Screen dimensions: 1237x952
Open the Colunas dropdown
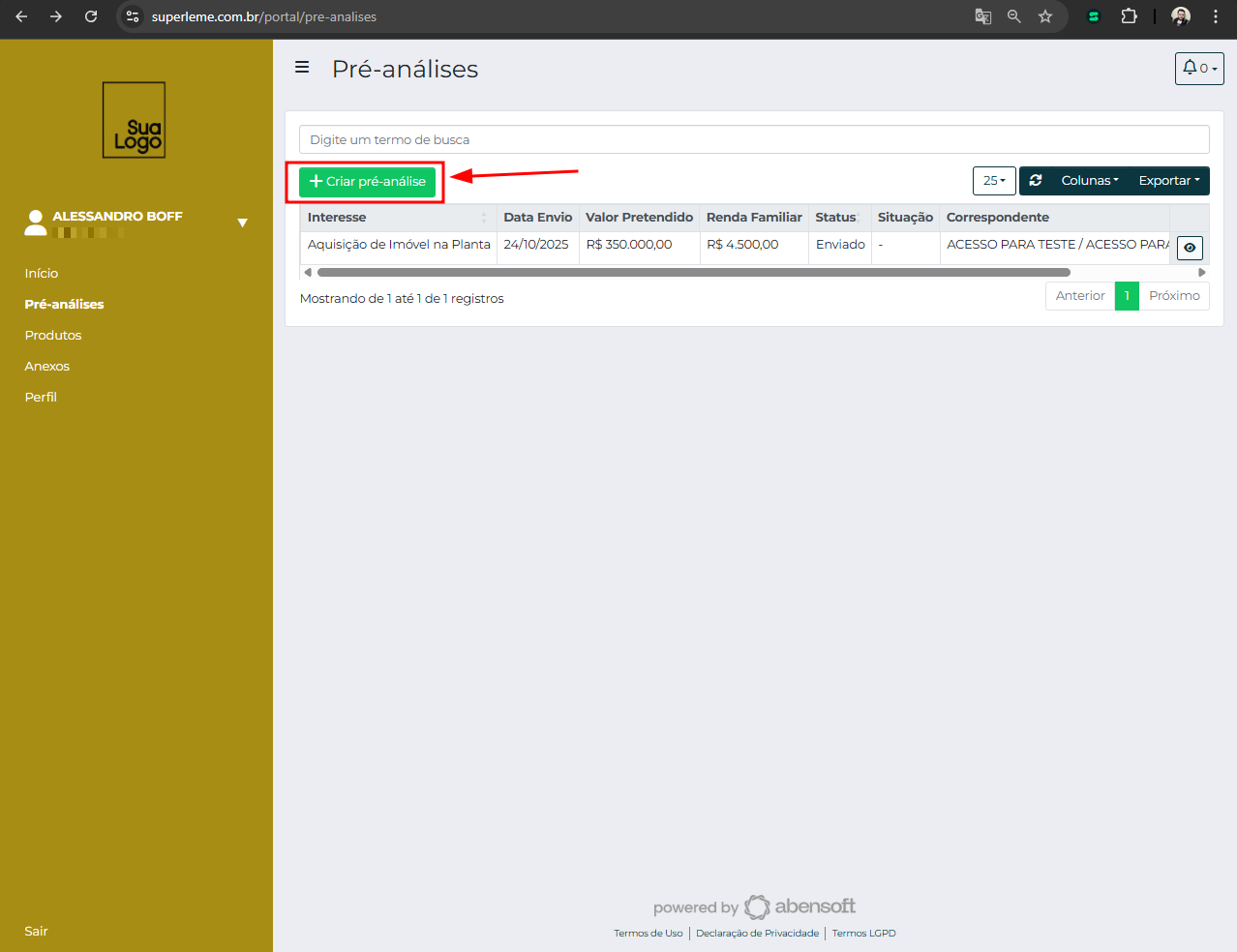click(1089, 181)
